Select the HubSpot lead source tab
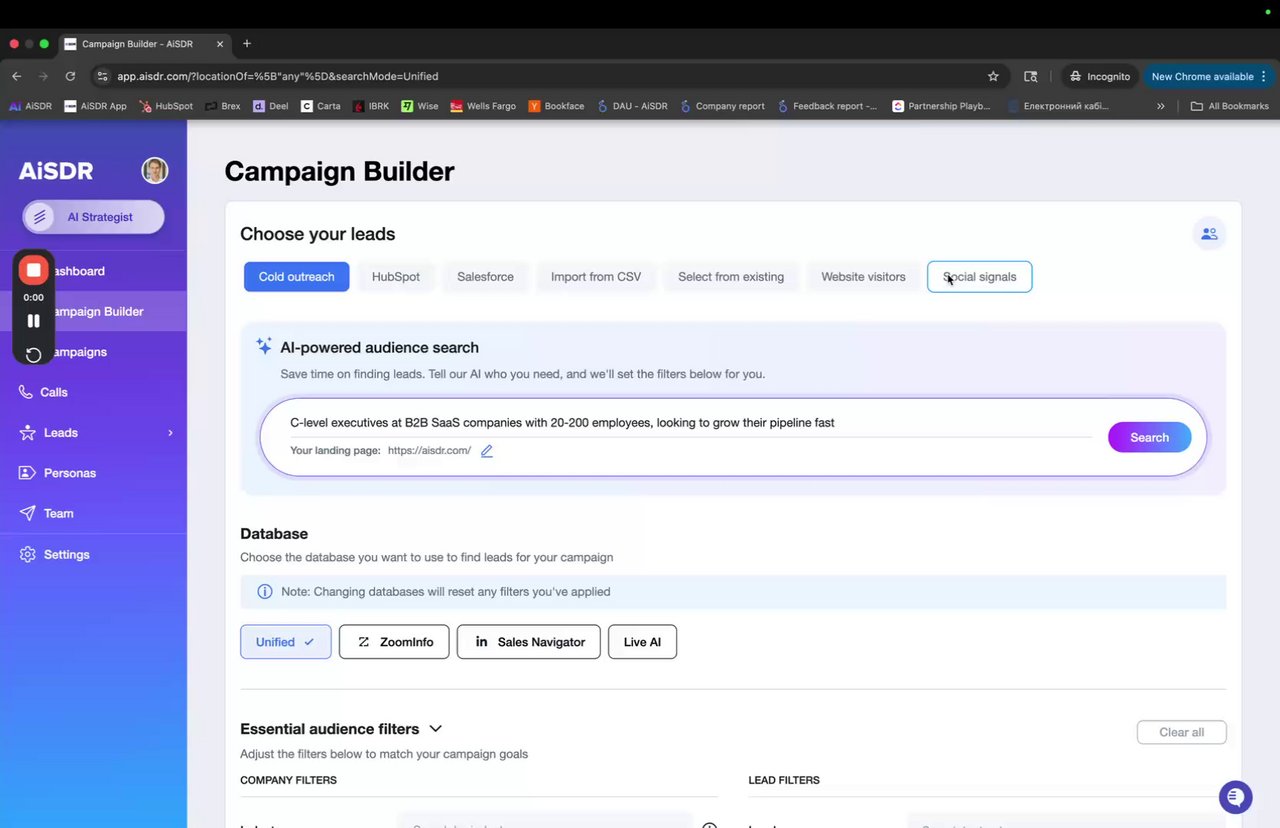 (395, 277)
